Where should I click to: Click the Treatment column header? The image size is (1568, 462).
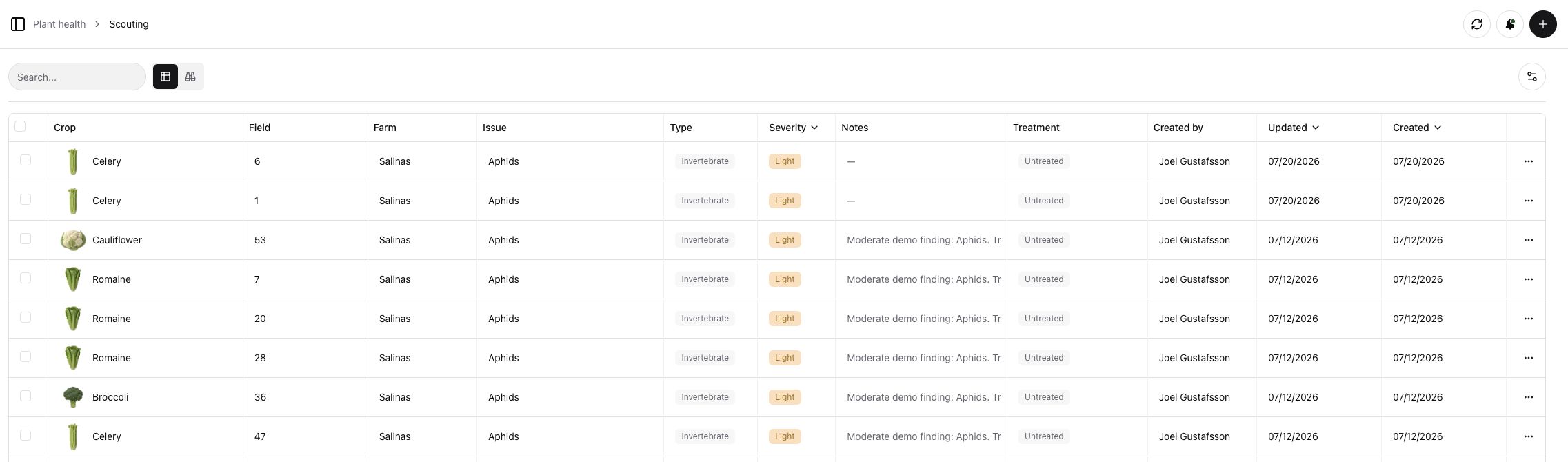pyautogui.click(x=1036, y=128)
